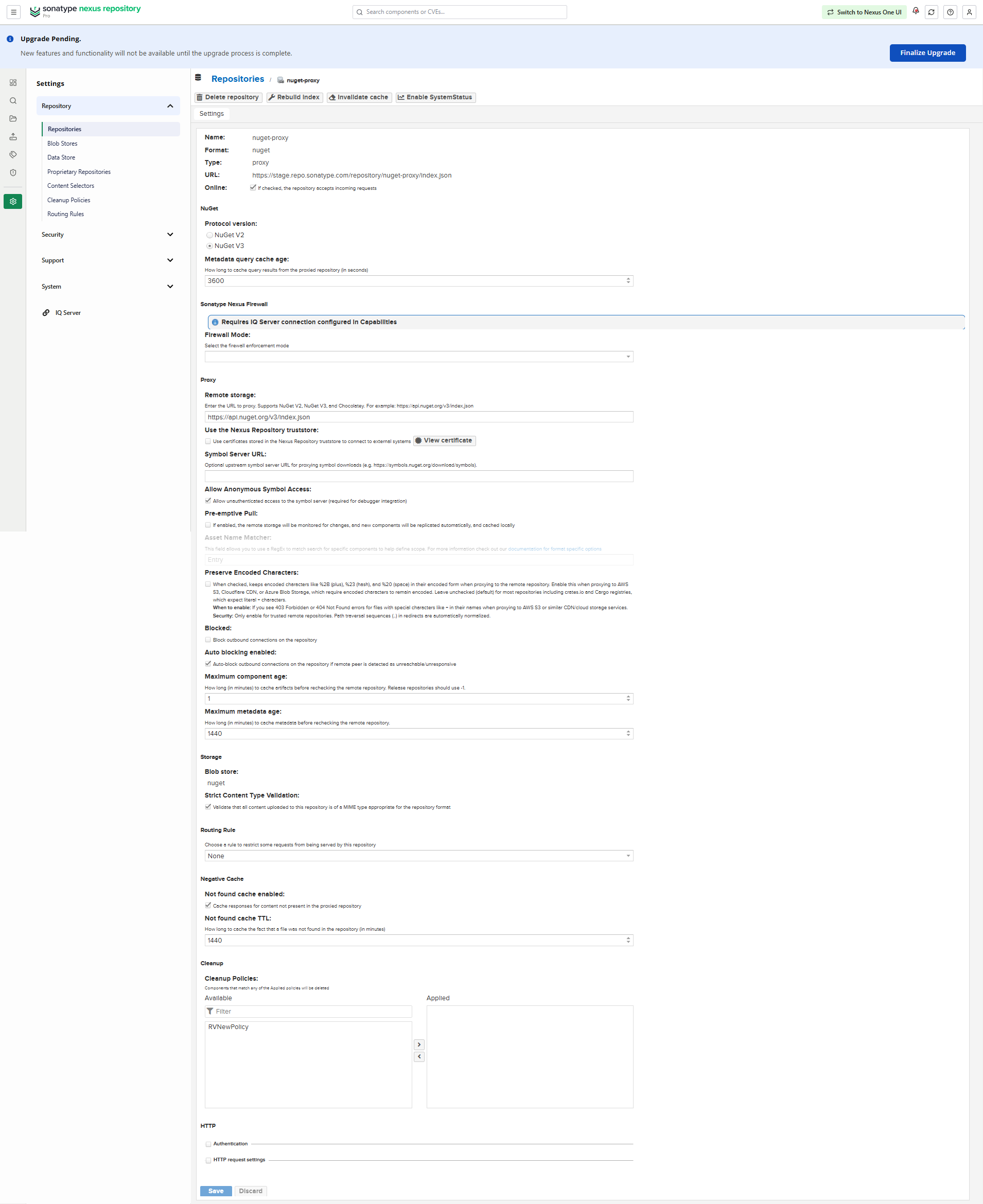The height and width of the screenshot is (1204, 983).
Task: Toggle Allow Anonymous Symbol Access checkbox
Action: tap(208, 501)
